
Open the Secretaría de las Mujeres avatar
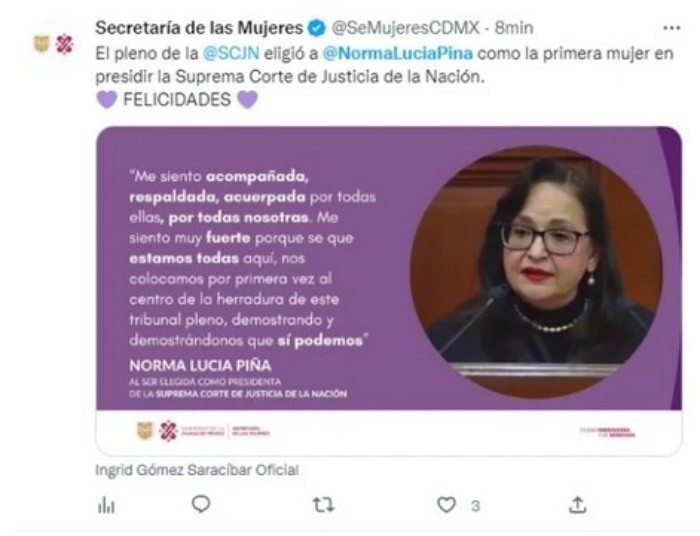pyautogui.click(x=54, y=44)
